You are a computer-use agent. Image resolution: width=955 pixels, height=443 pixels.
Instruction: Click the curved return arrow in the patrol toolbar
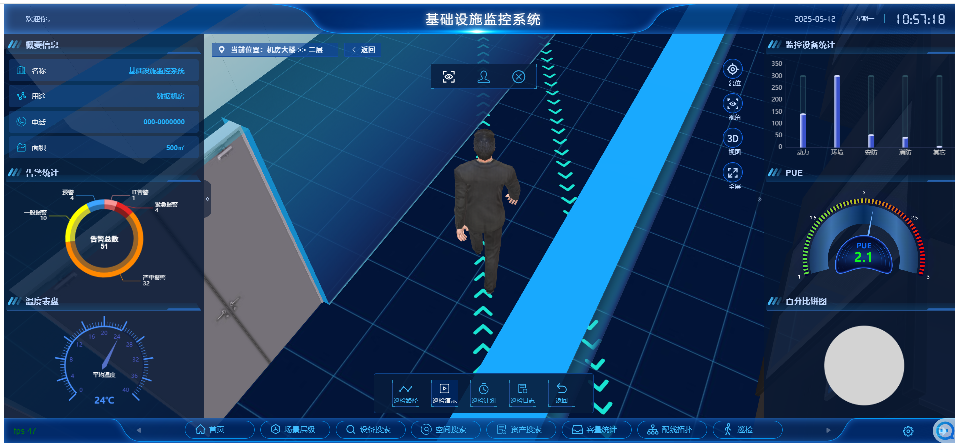[x=562, y=393]
